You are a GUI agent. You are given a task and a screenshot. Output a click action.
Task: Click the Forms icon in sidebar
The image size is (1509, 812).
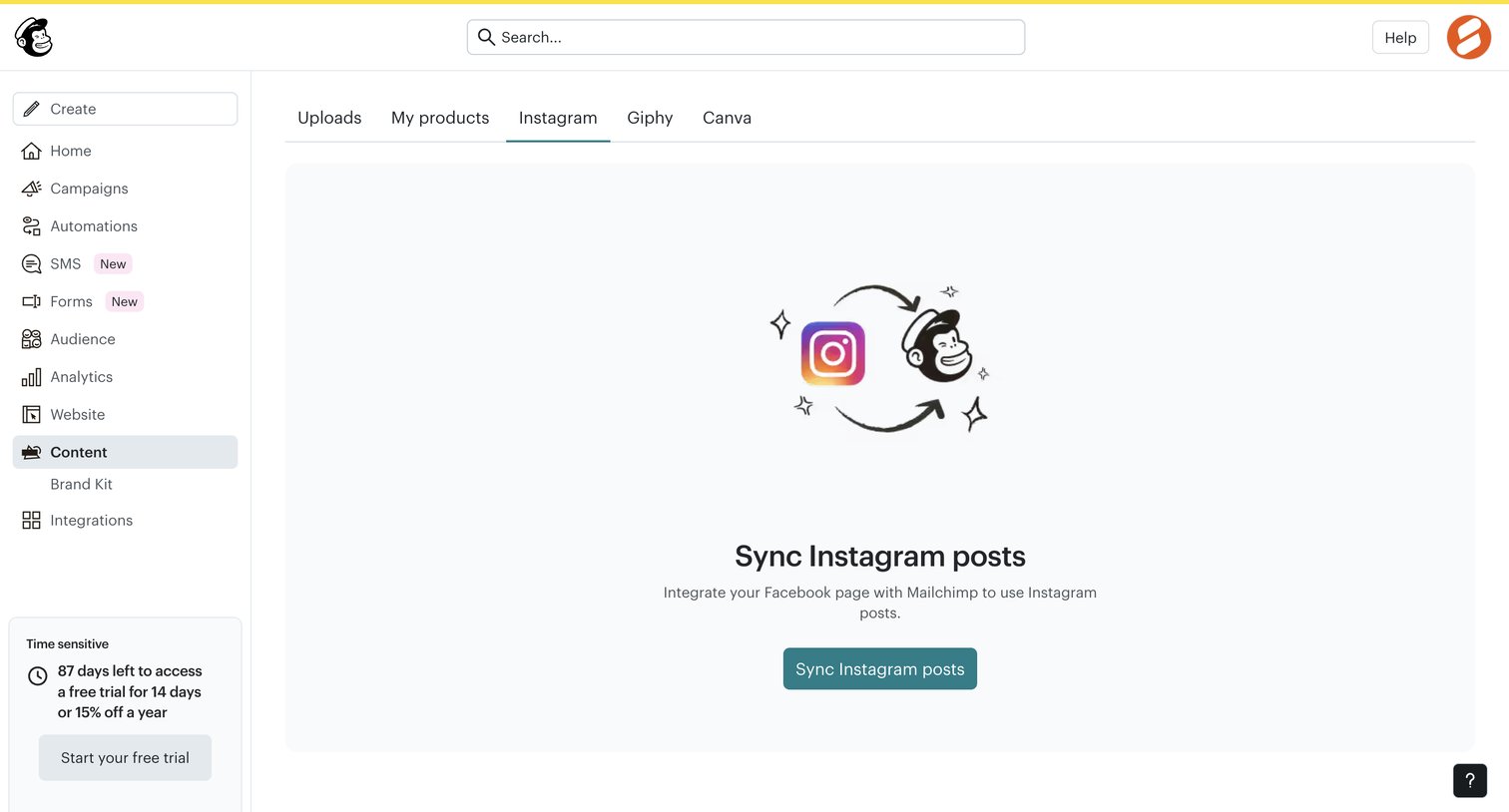(x=32, y=301)
